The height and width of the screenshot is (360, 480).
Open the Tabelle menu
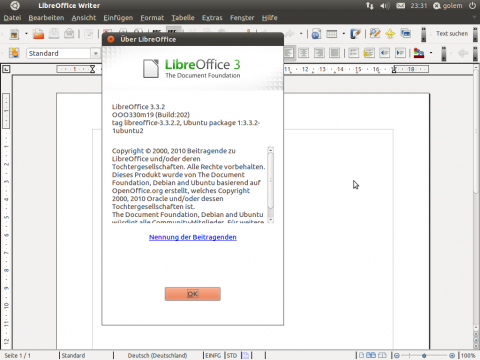tap(183, 18)
